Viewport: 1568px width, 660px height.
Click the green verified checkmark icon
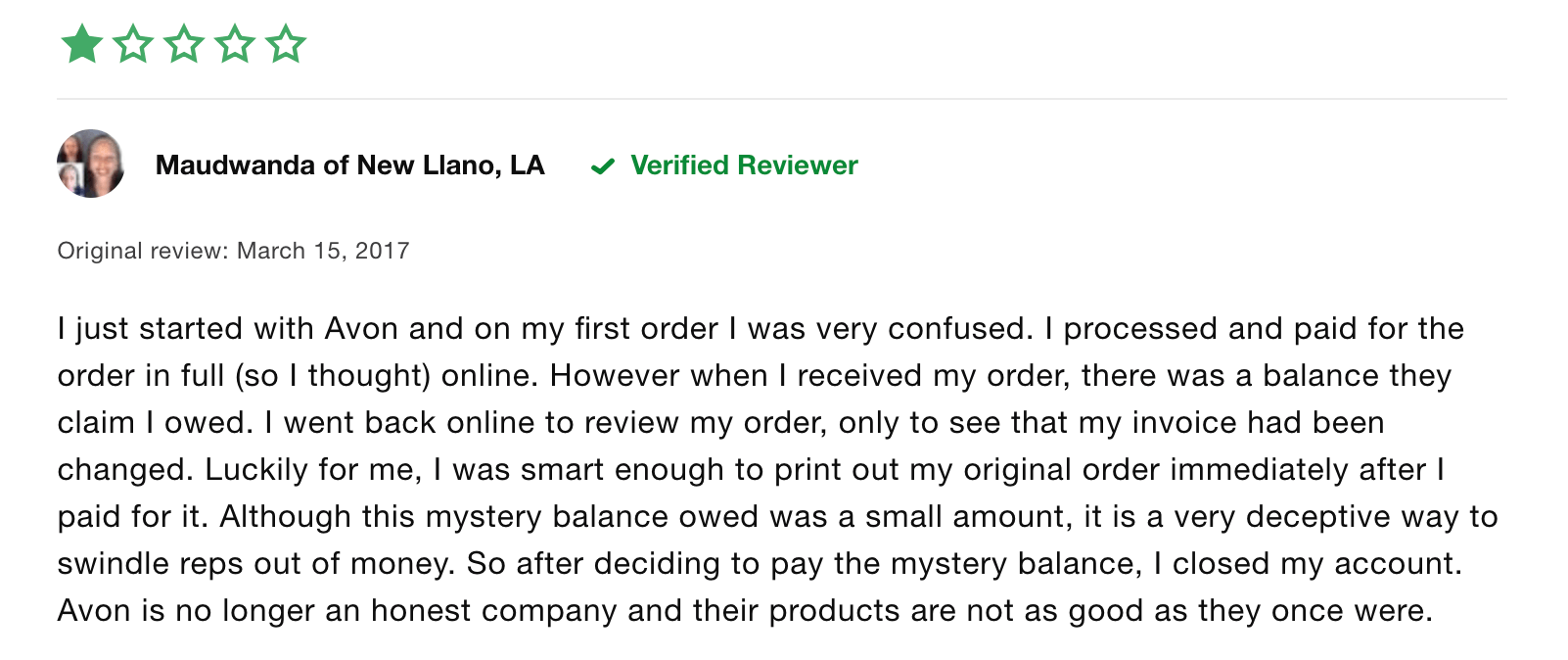tap(603, 166)
